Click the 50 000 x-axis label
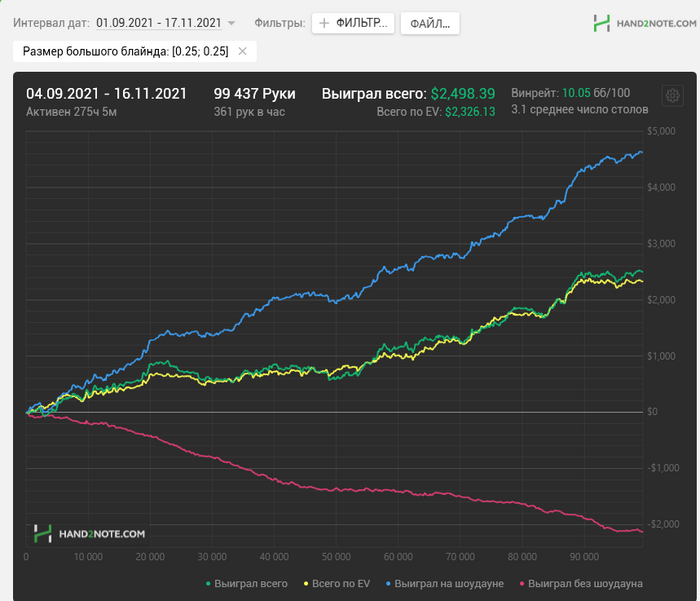 click(x=336, y=557)
